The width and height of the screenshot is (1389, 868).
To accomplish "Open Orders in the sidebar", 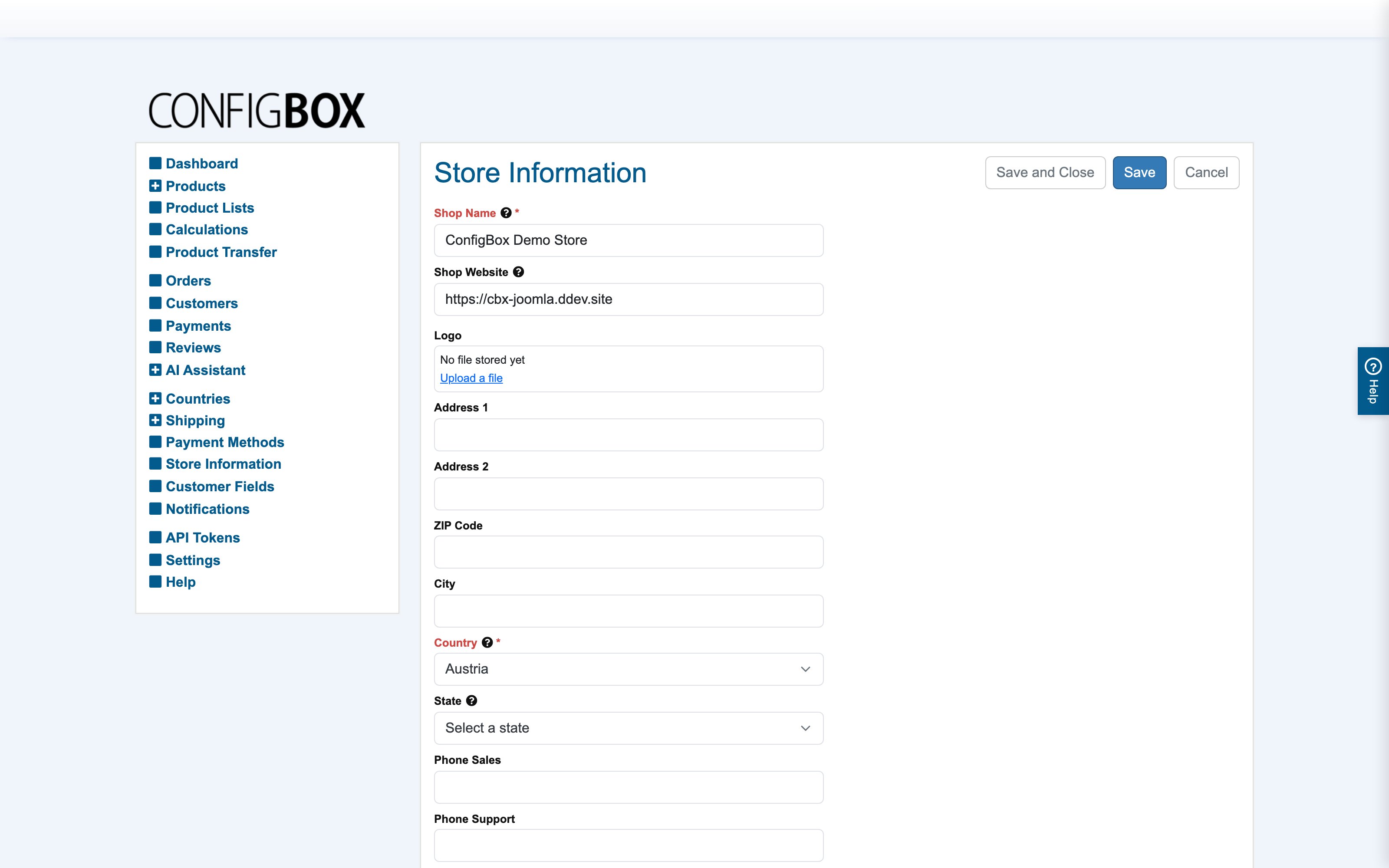I will pos(188,281).
